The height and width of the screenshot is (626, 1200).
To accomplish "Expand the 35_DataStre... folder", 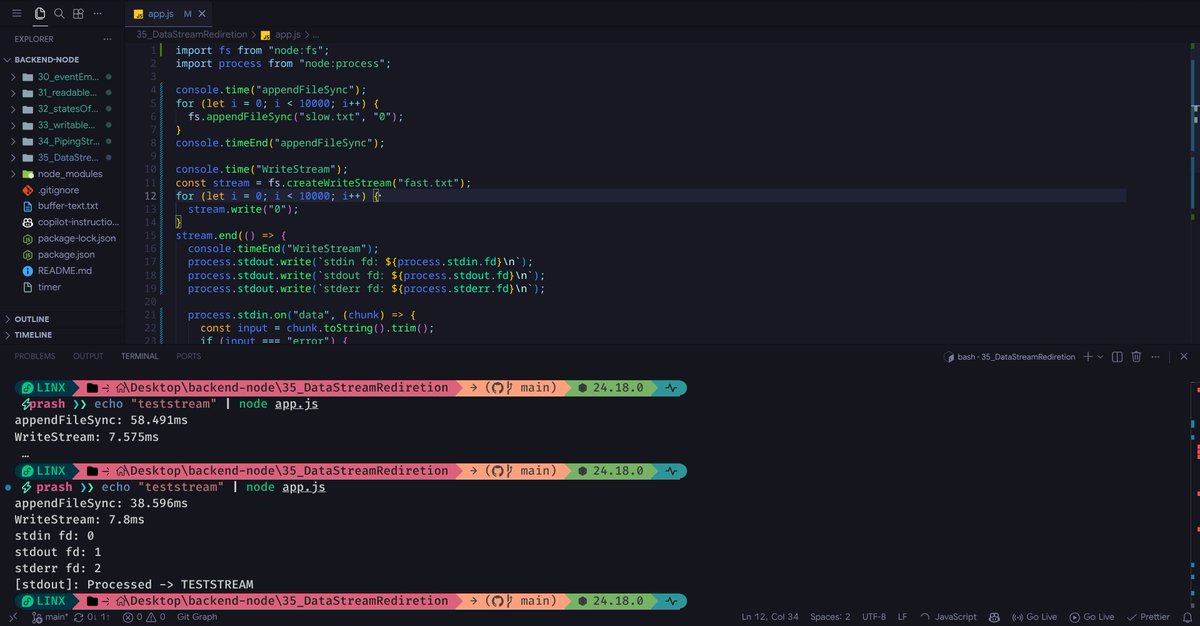I will point(66,157).
